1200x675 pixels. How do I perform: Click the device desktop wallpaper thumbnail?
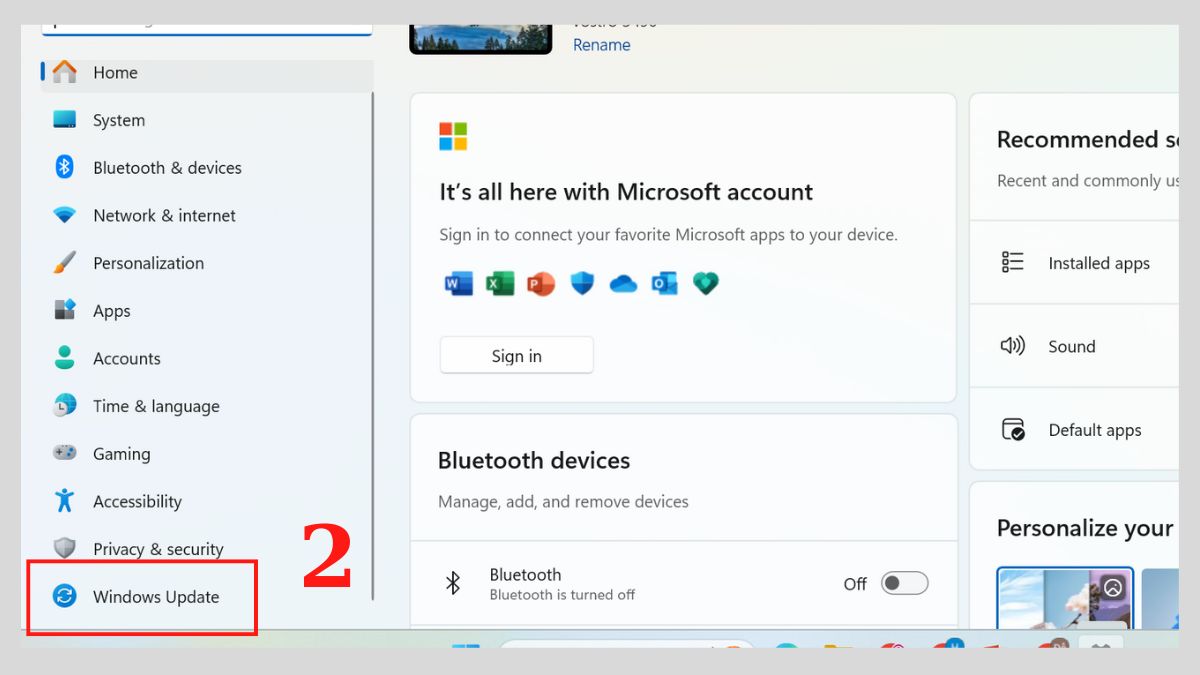481,39
